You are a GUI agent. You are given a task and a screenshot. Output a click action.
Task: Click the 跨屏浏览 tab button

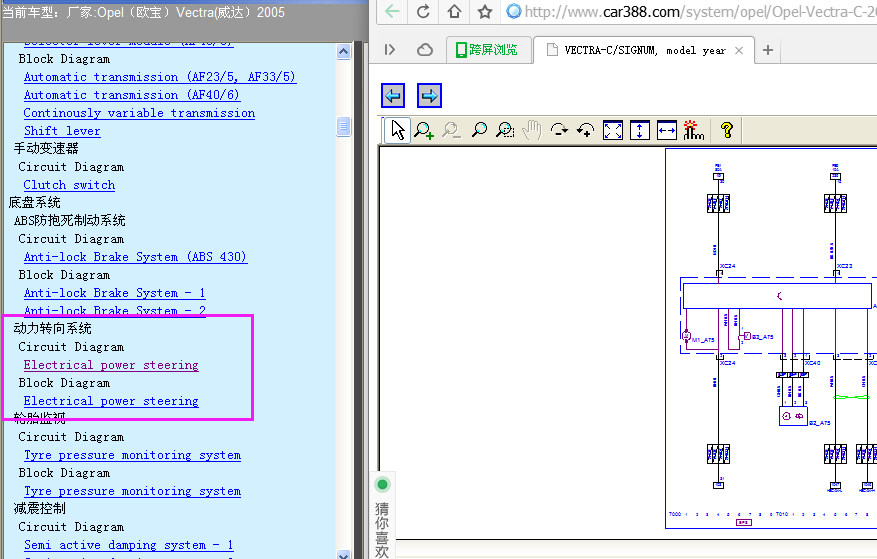click(487, 50)
